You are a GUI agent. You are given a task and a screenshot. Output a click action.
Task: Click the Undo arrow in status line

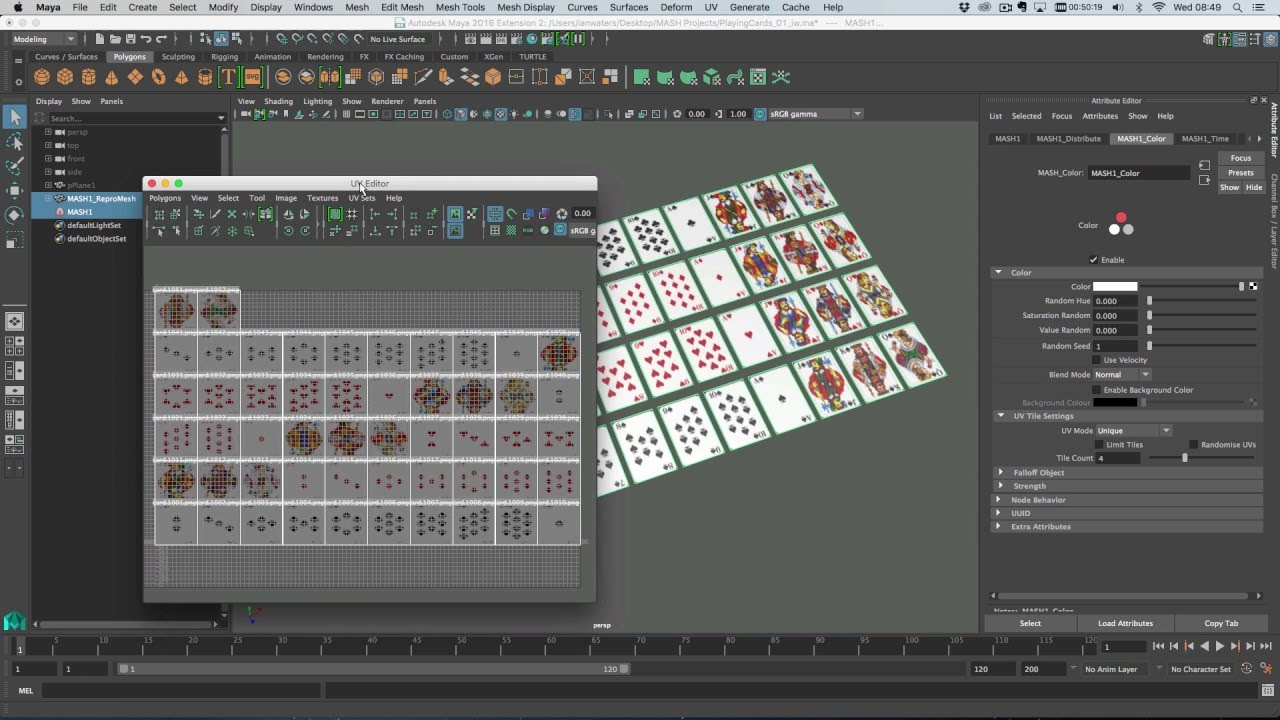(x=146, y=39)
